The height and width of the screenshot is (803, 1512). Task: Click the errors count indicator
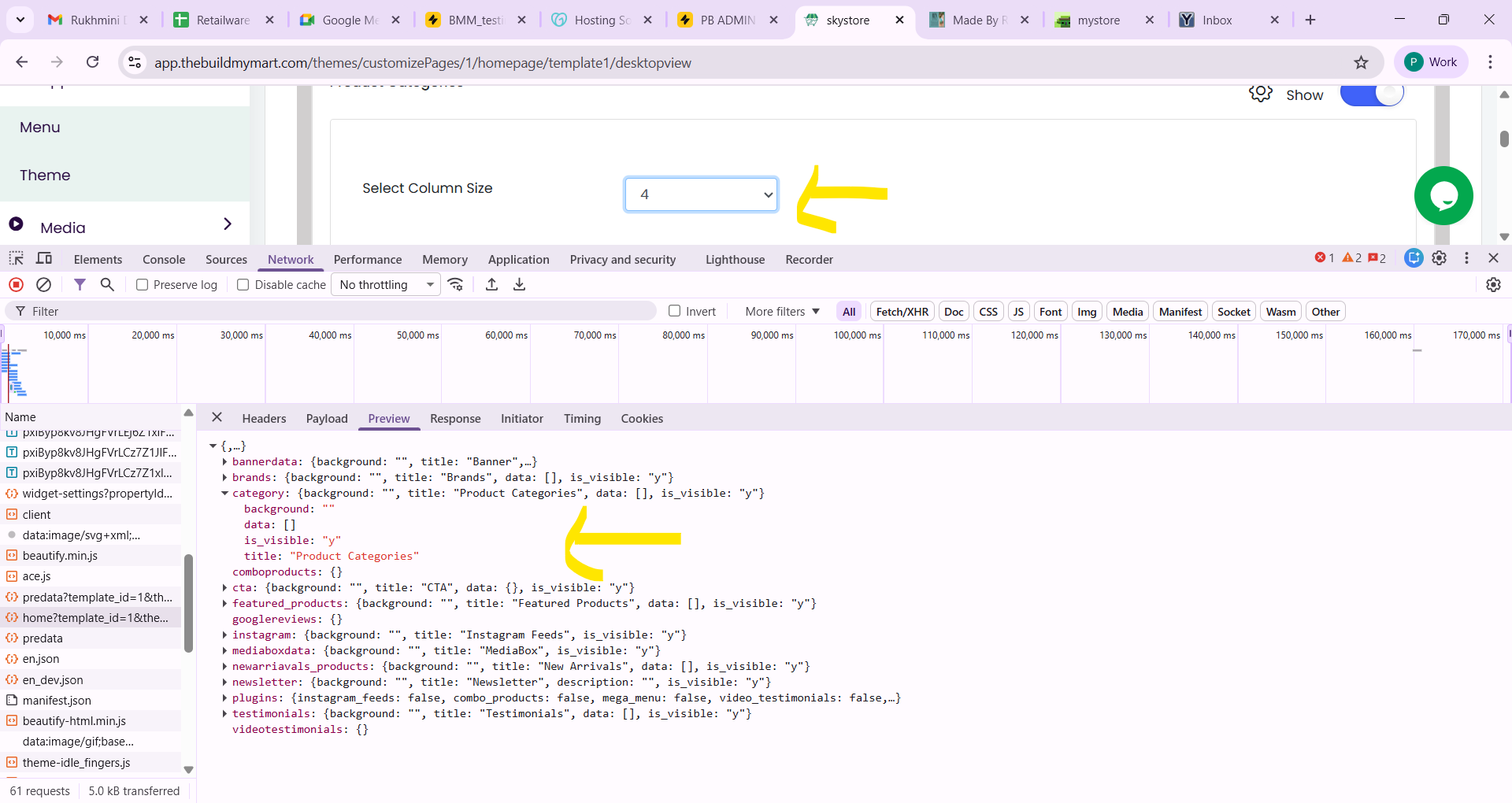pos(1325,258)
